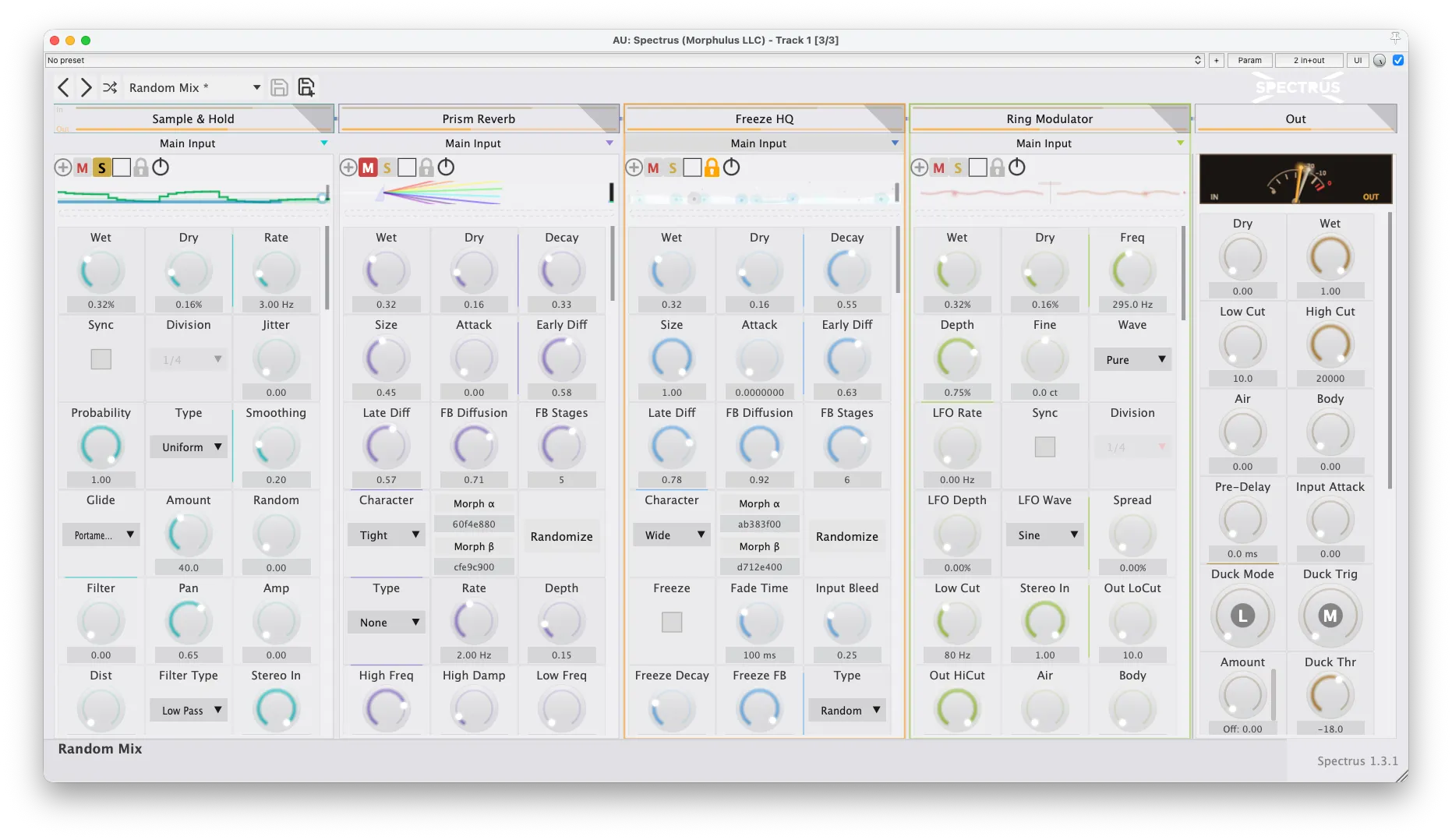This screenshot has height=840, width=1452.
Task: Add module after Sample & Hold
Action: click(63, 168)
